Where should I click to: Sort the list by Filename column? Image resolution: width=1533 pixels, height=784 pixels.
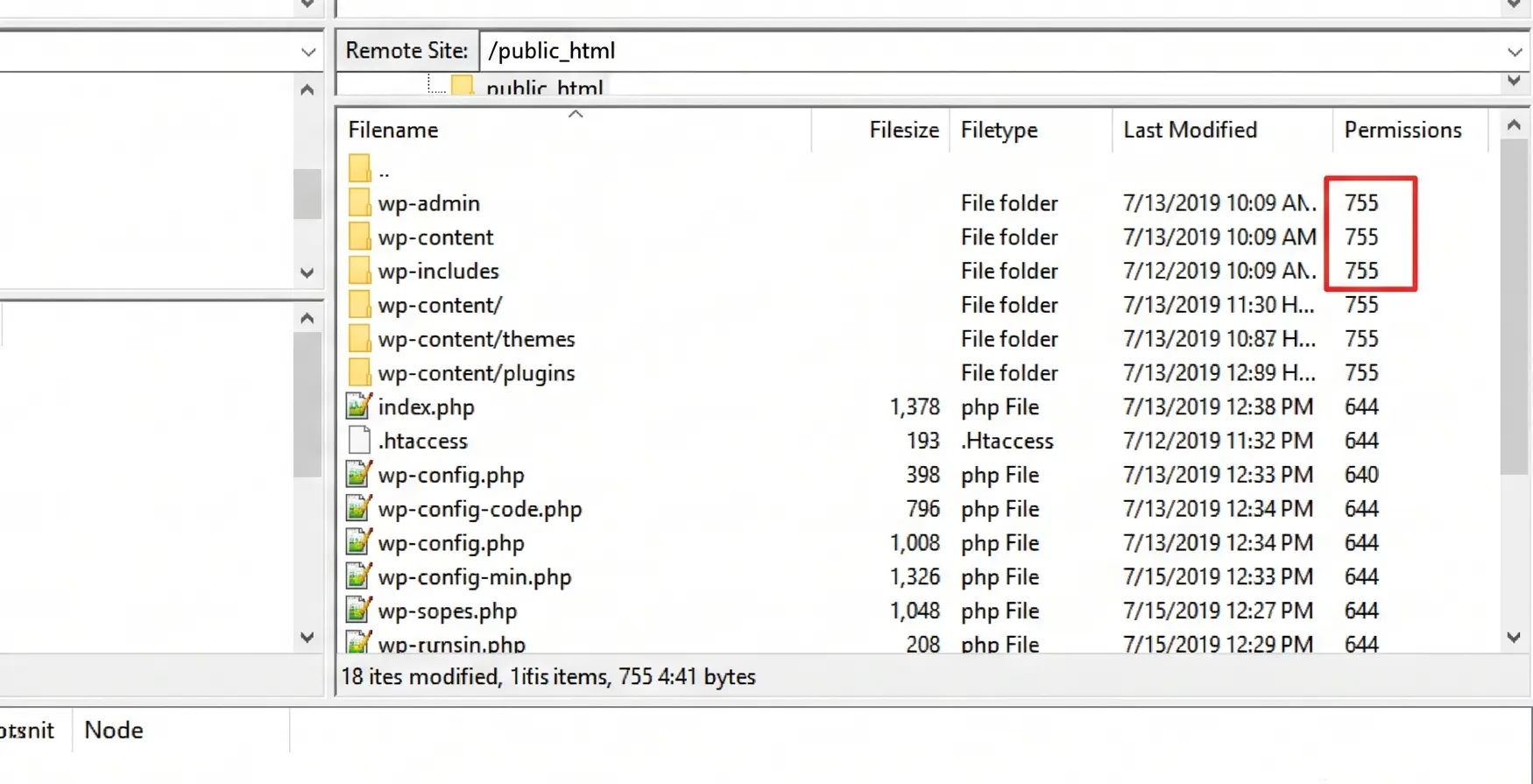pos(393,130)
